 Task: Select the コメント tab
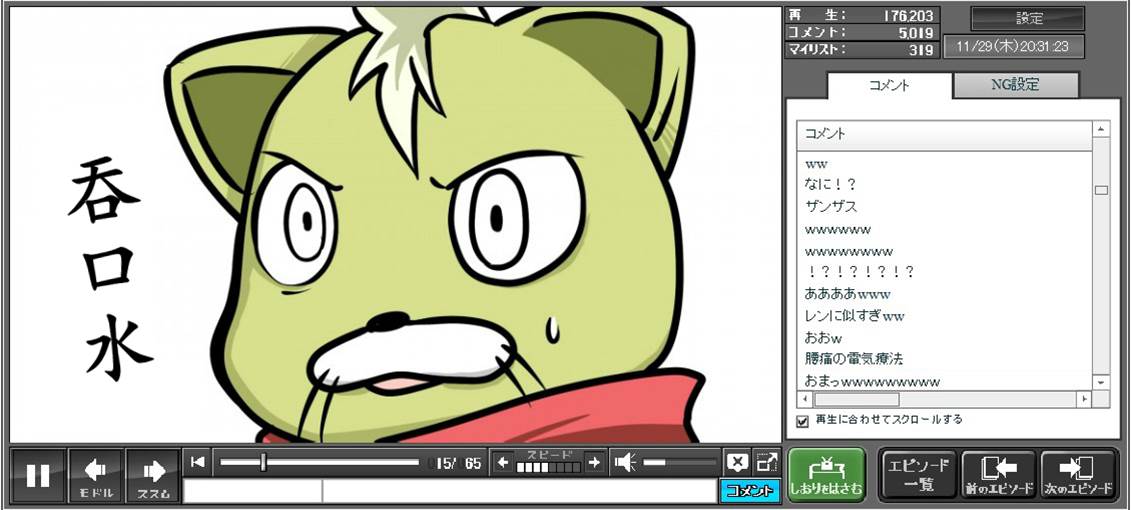pos(889,85)
